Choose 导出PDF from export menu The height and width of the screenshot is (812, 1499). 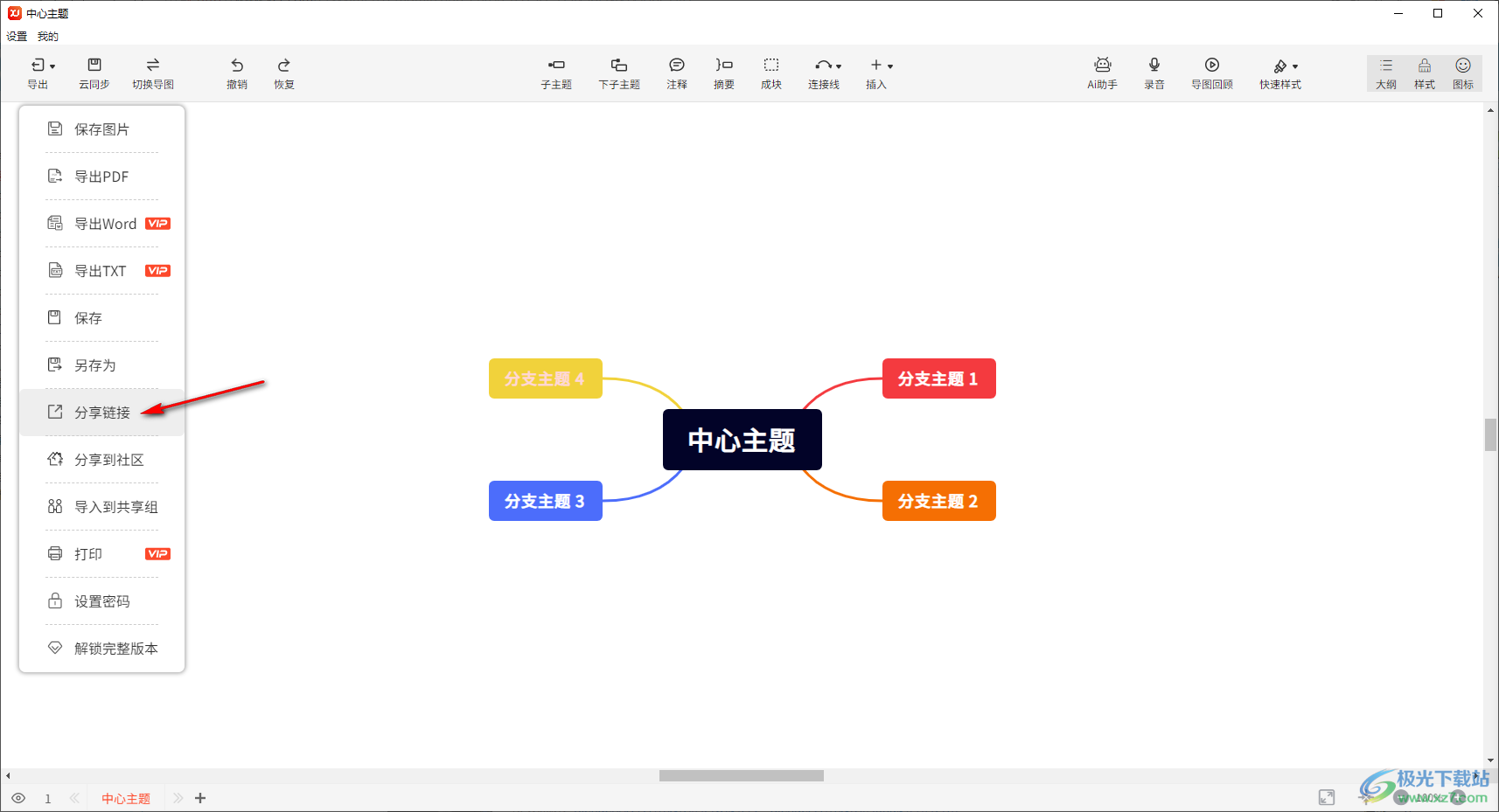(x=102, y=177)
